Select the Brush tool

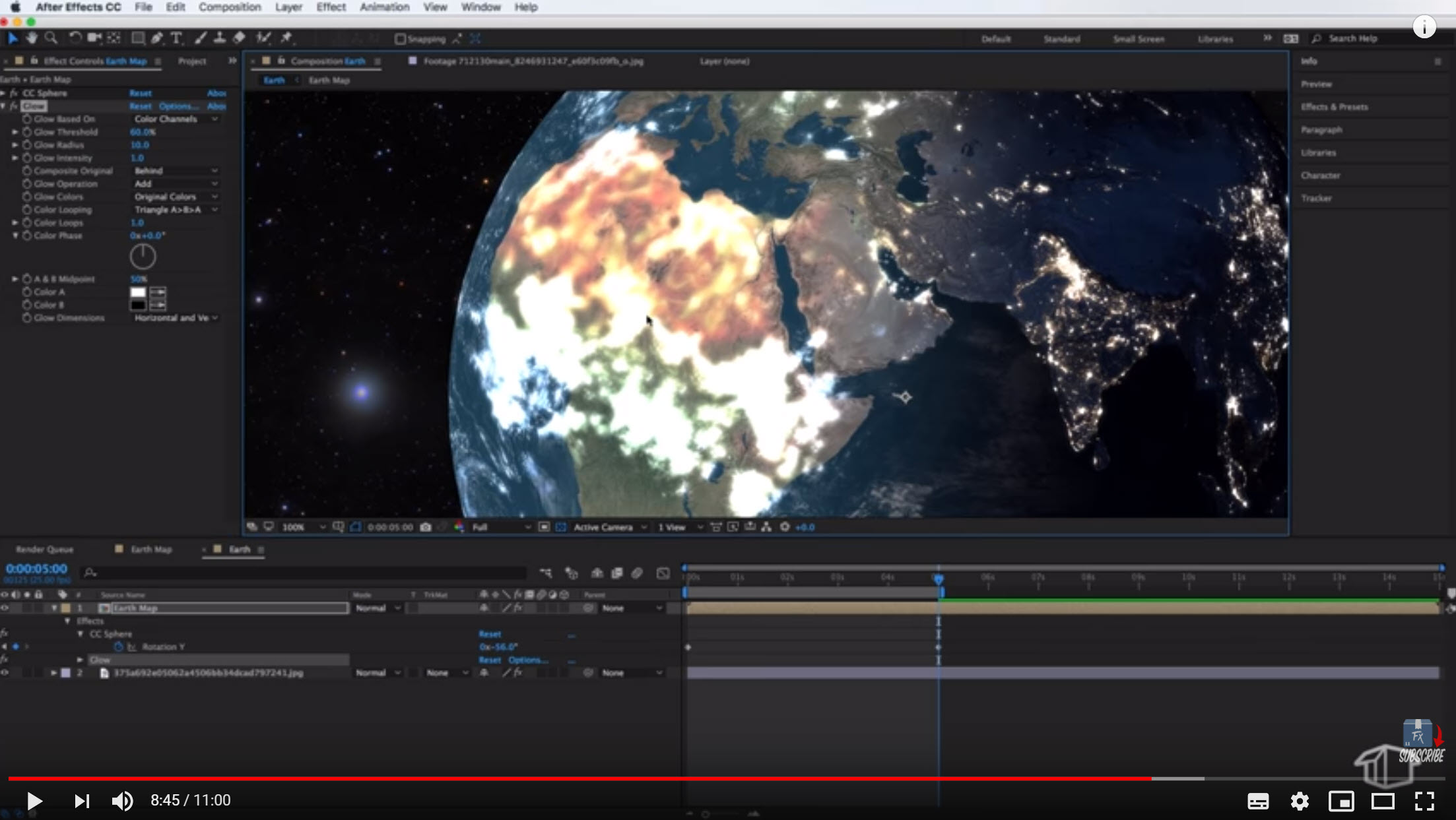point(201,38)
